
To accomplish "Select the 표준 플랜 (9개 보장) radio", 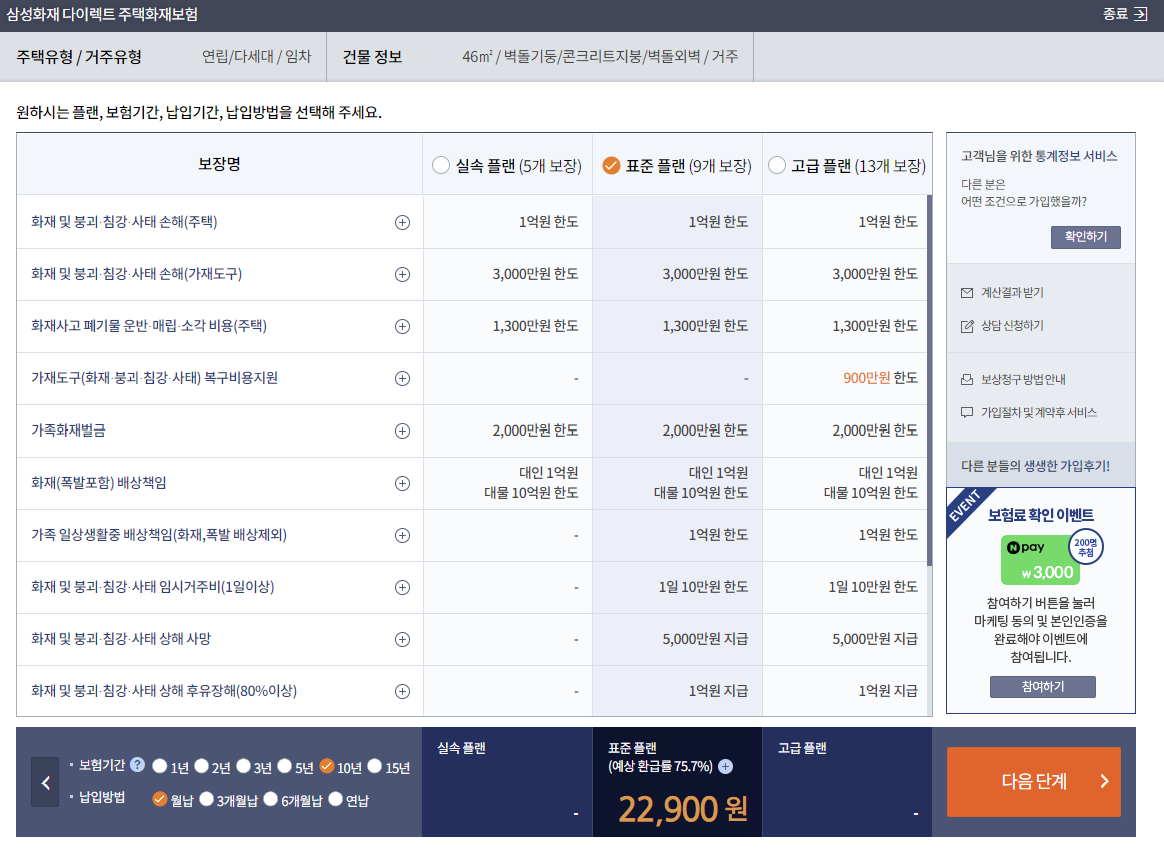I will click(x=611, y=165).
